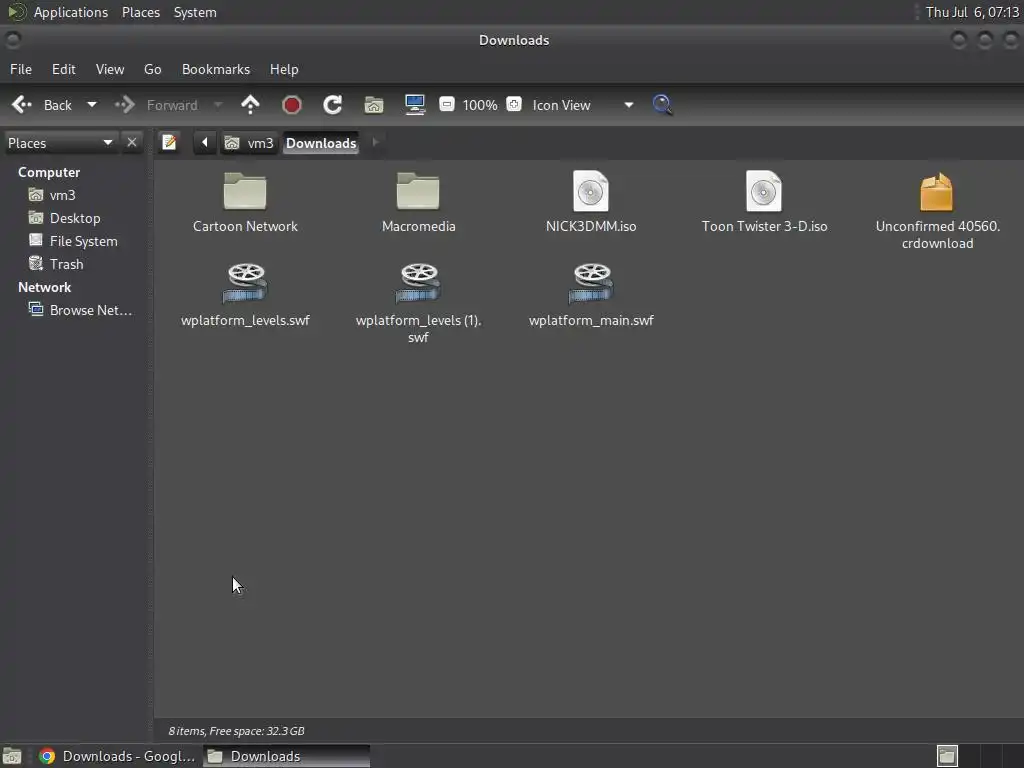The height and width of the screenshot is (768, 1024).
Task: Go up to the parent folder
Action: (250, 104)
